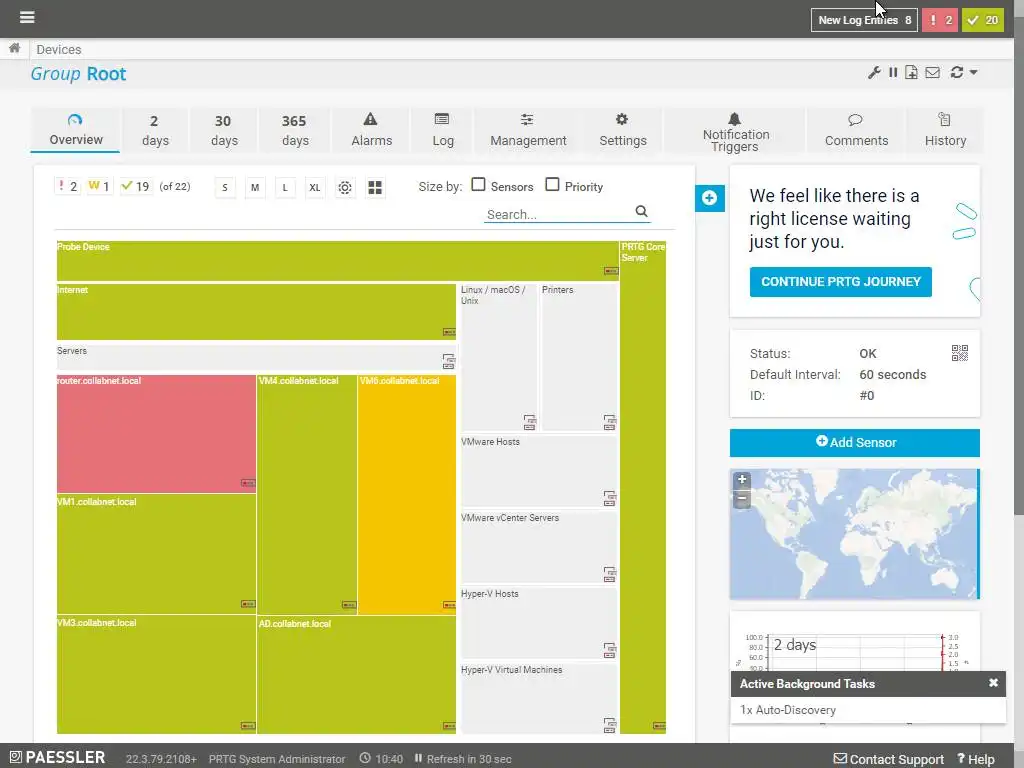
Task: Go to home via house icon
Action: pyautogui.click(x=14, y=48)
